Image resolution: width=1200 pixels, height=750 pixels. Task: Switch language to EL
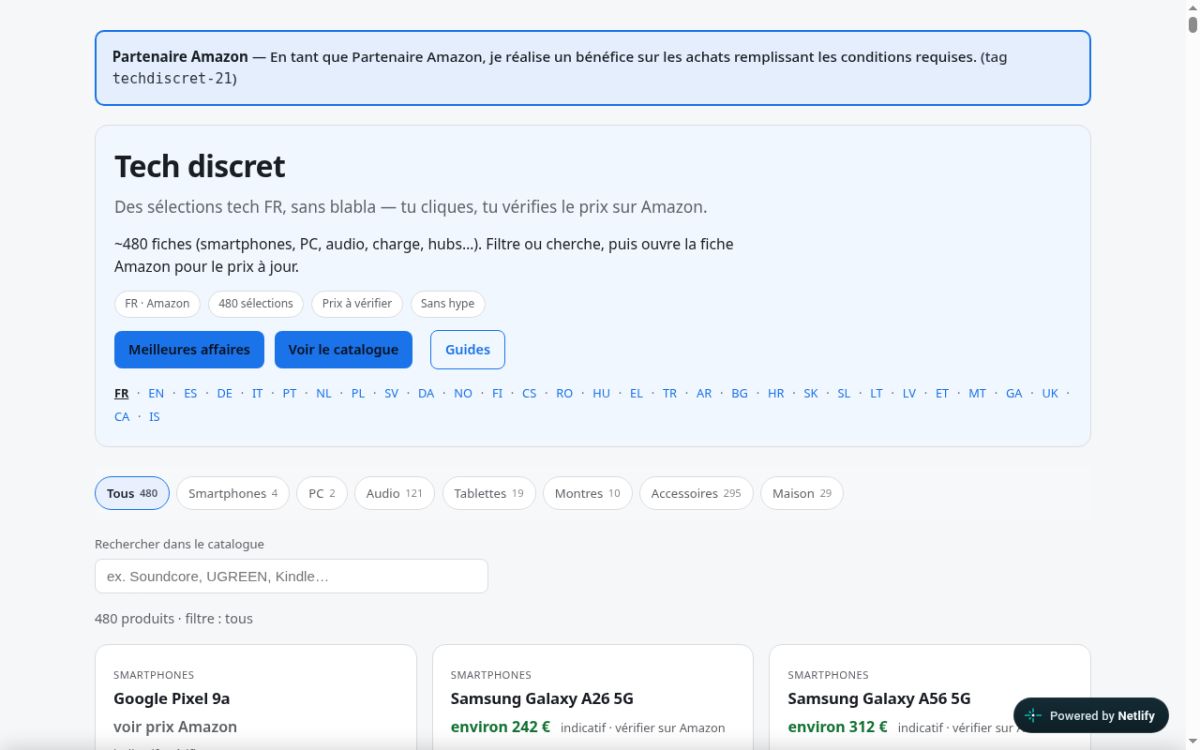tap(636, 393)
